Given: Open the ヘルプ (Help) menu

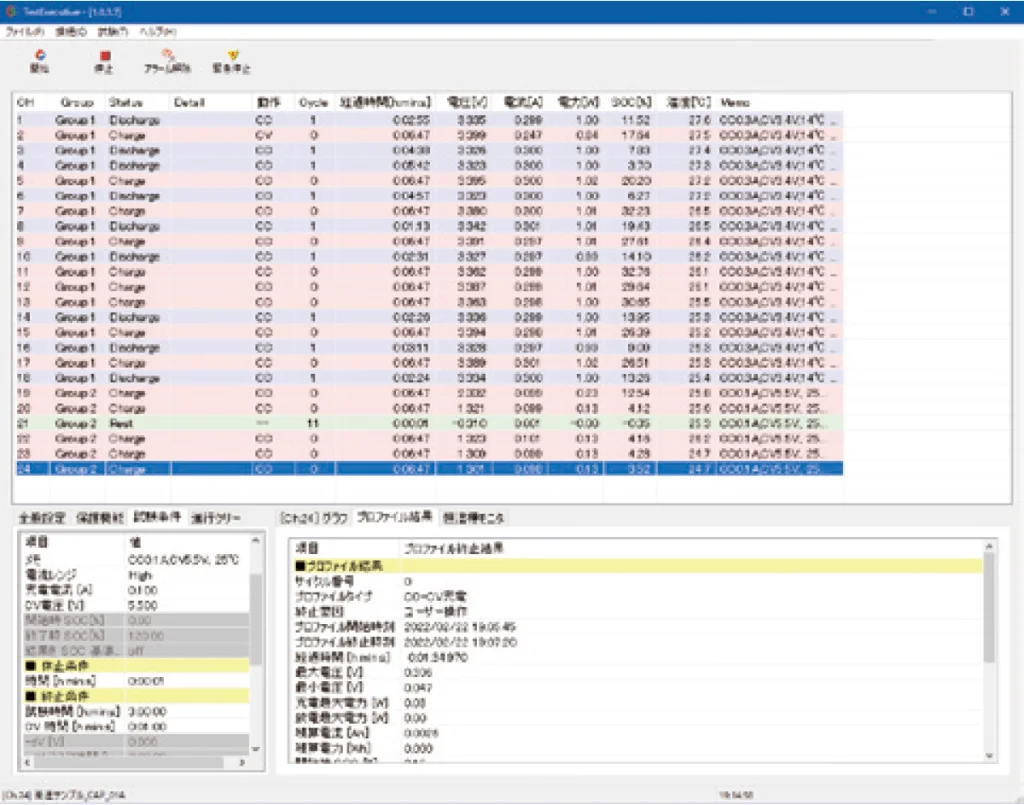Looking at the screenshot, I should pyautogui.click(x=158, y=32).
